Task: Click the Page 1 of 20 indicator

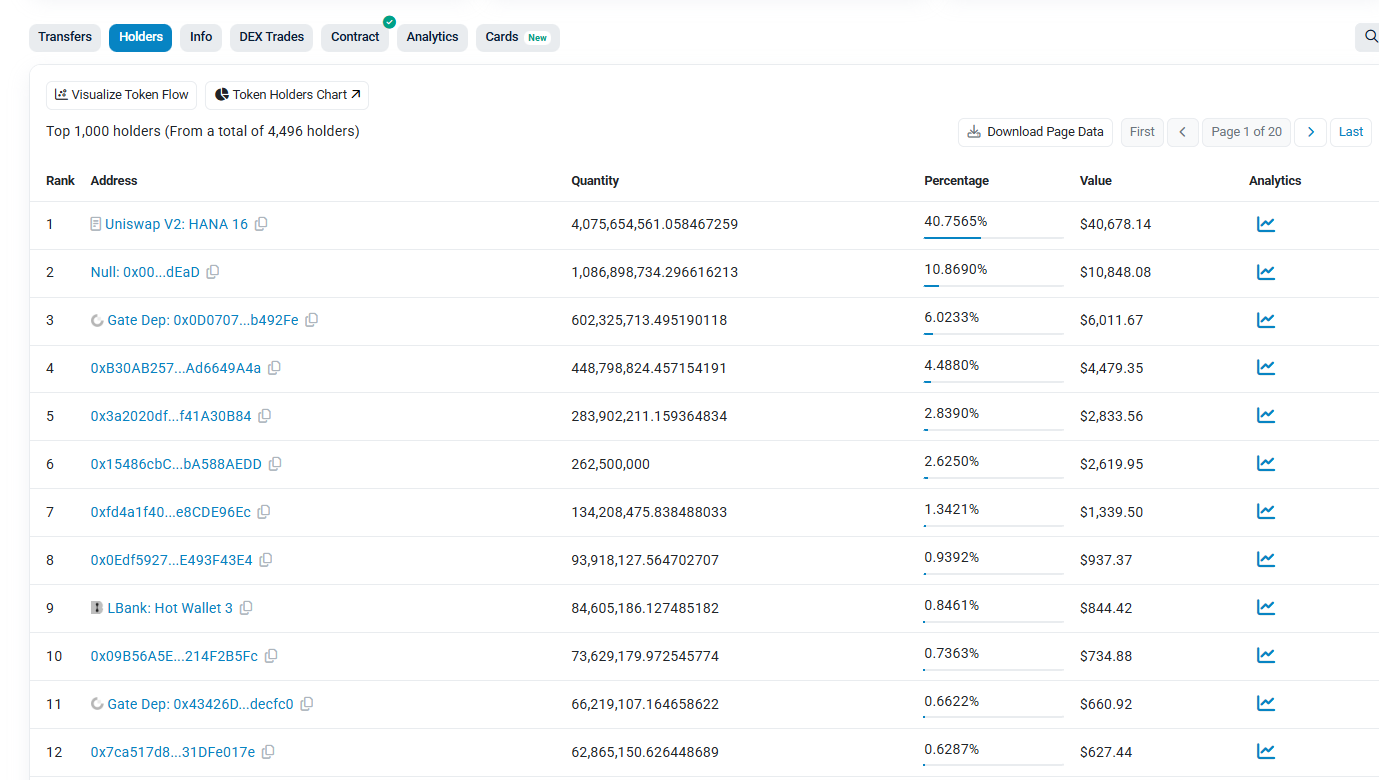Action: coord(1247,132)
